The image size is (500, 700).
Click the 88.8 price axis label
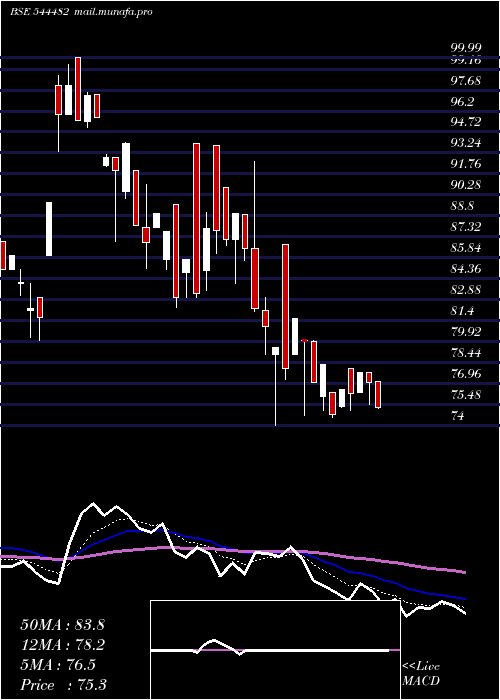(462, 206)
